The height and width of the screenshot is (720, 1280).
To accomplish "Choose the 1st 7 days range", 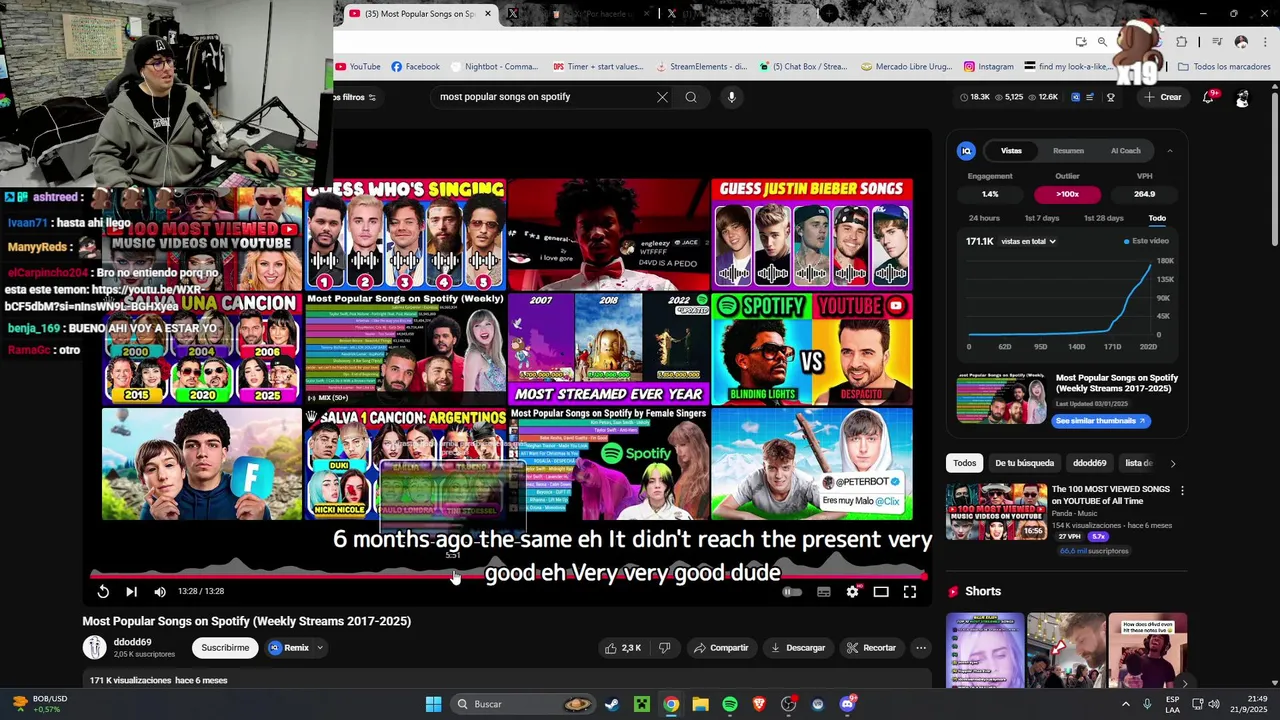I will pyautogui.click(x=1042, y=218).
